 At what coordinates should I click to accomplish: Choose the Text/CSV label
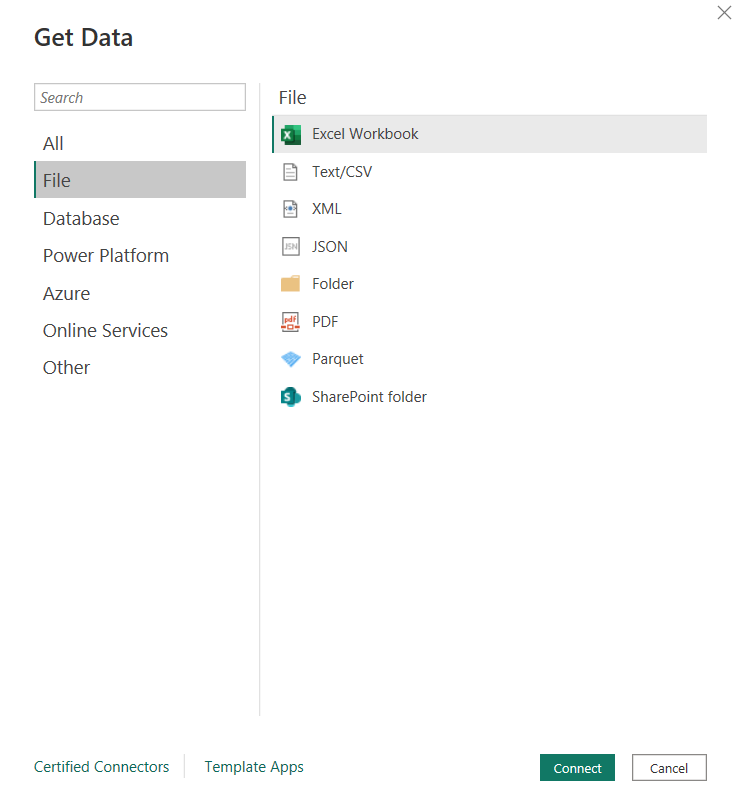(342, 172)
